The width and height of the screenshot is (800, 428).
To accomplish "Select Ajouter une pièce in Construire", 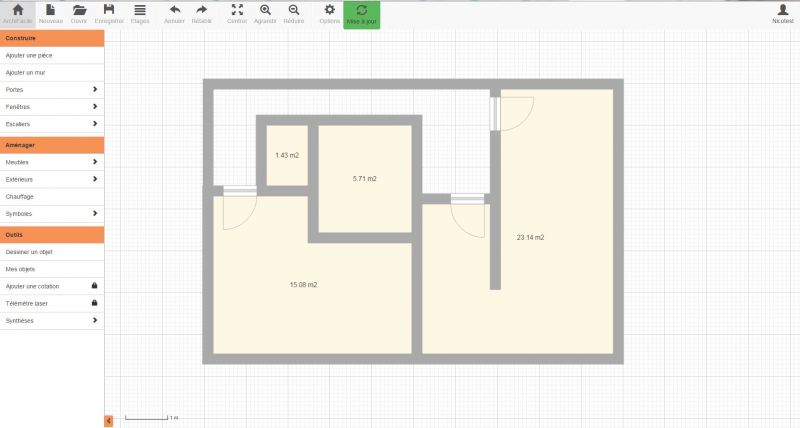I will click(x=52, y=55).
